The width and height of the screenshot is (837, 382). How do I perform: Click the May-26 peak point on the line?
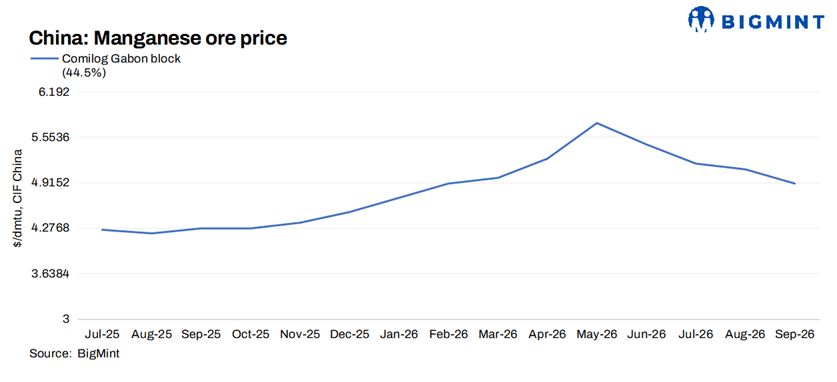597,123
